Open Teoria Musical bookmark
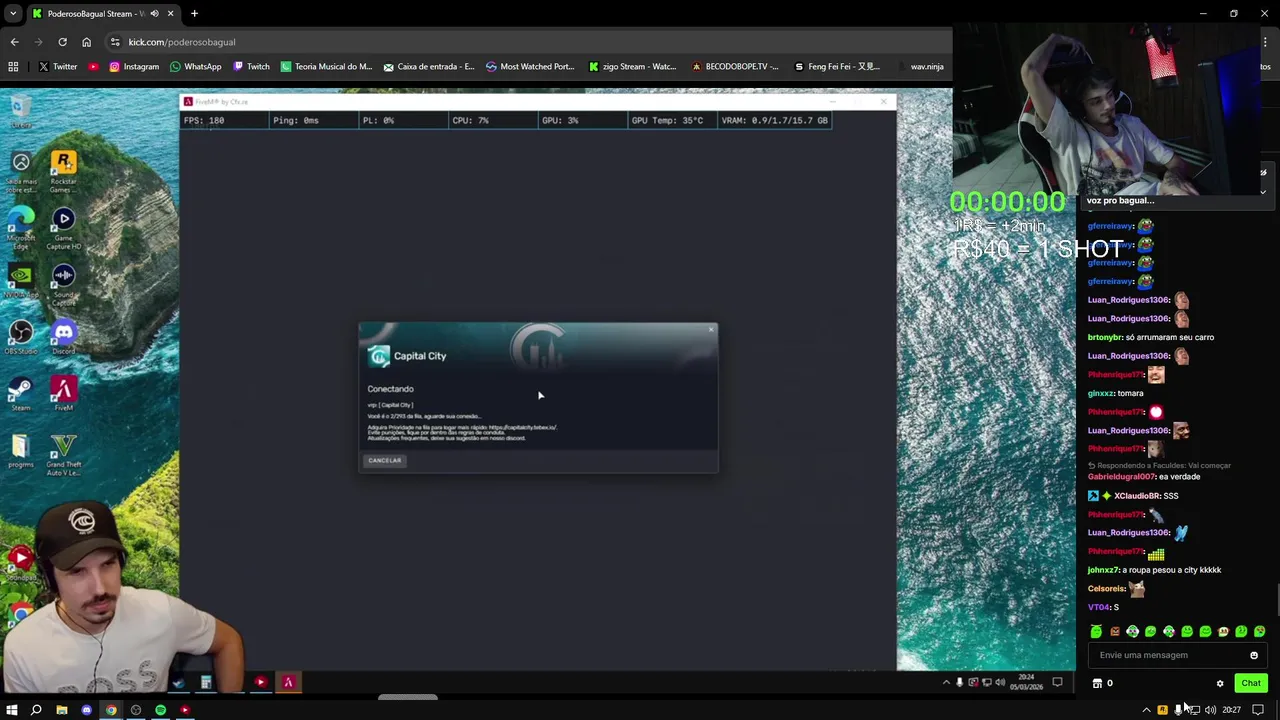This screenshot has height=720, width=1280. pos(326,67)
